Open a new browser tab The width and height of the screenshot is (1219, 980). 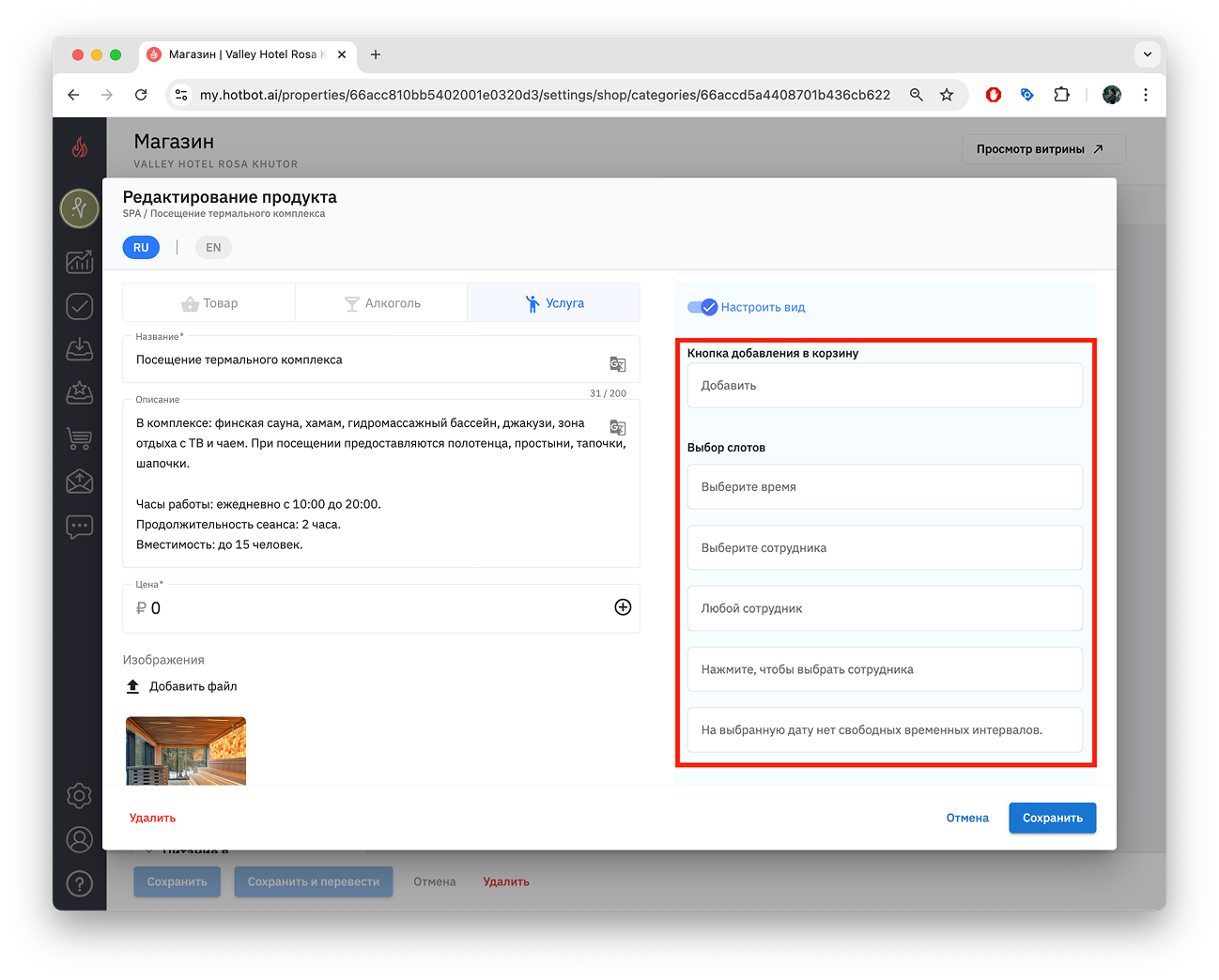click(376, 54)
